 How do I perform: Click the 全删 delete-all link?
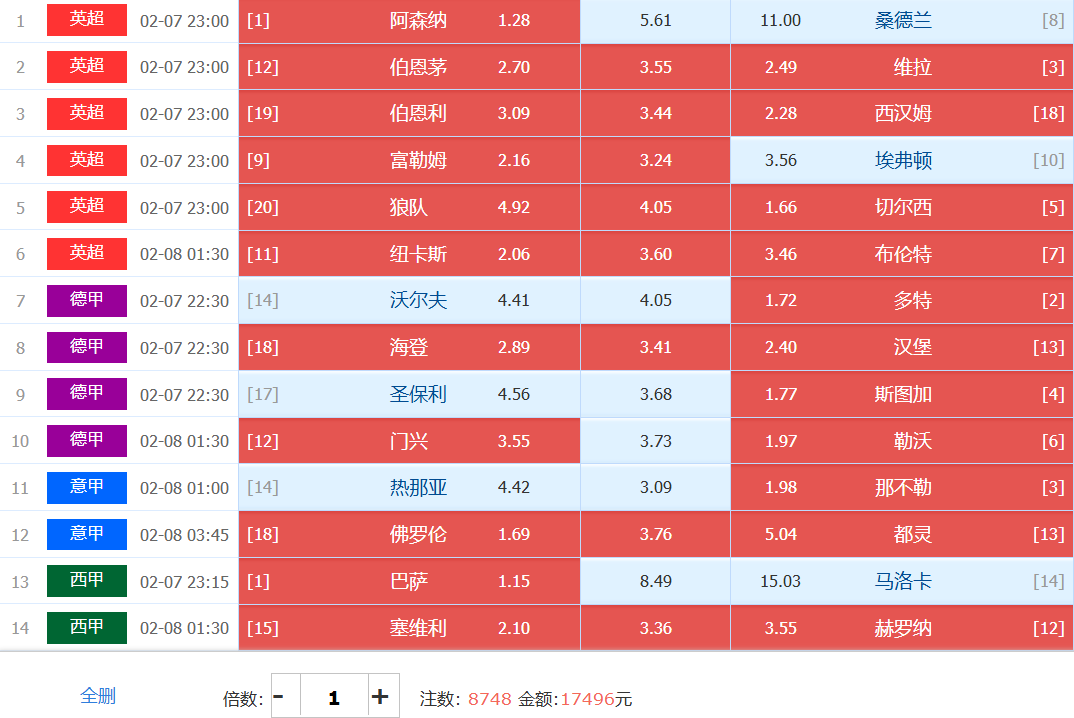[98, 696]
